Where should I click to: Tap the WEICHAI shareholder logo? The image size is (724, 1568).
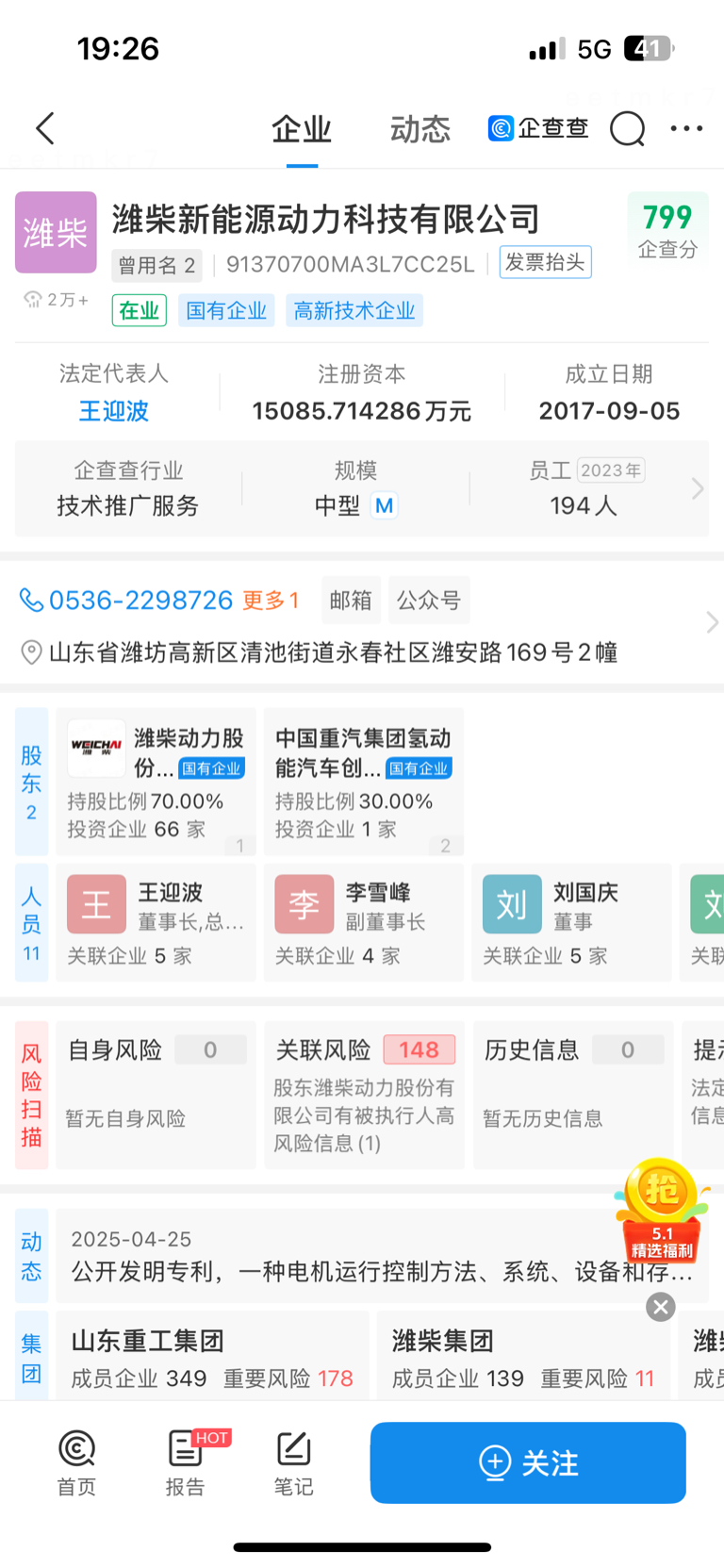click(96, 747)
